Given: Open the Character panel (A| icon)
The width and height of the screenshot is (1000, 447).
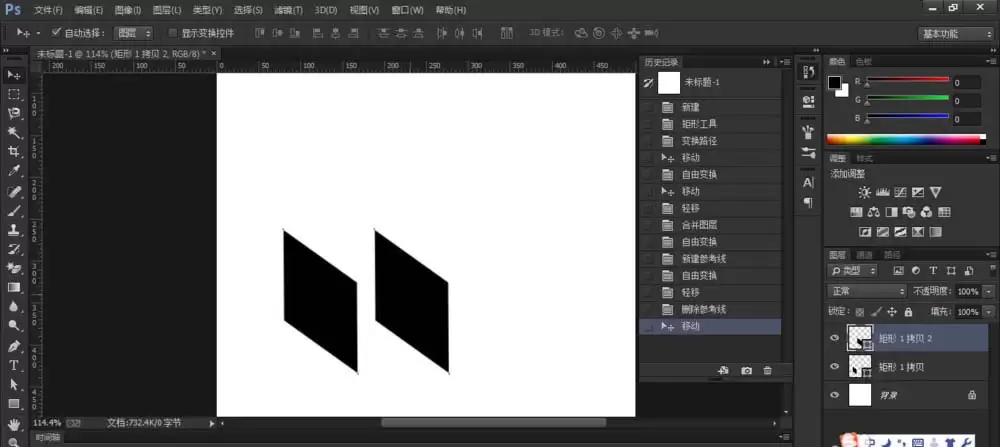Looking at the screenshot, I should (808, 183).
